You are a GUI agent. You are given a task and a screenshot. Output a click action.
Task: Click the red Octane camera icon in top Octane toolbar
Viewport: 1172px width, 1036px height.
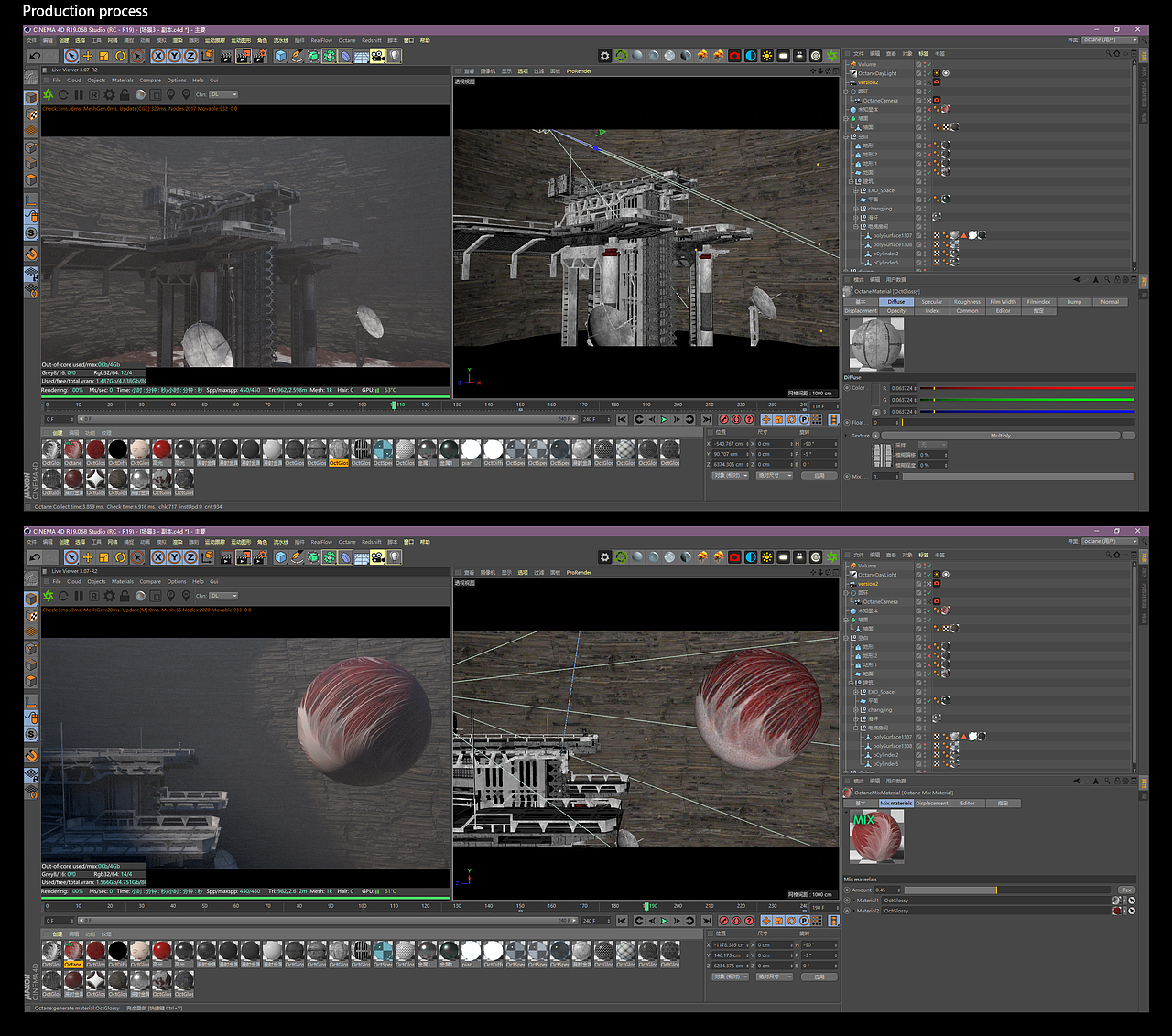coord(734,56)
